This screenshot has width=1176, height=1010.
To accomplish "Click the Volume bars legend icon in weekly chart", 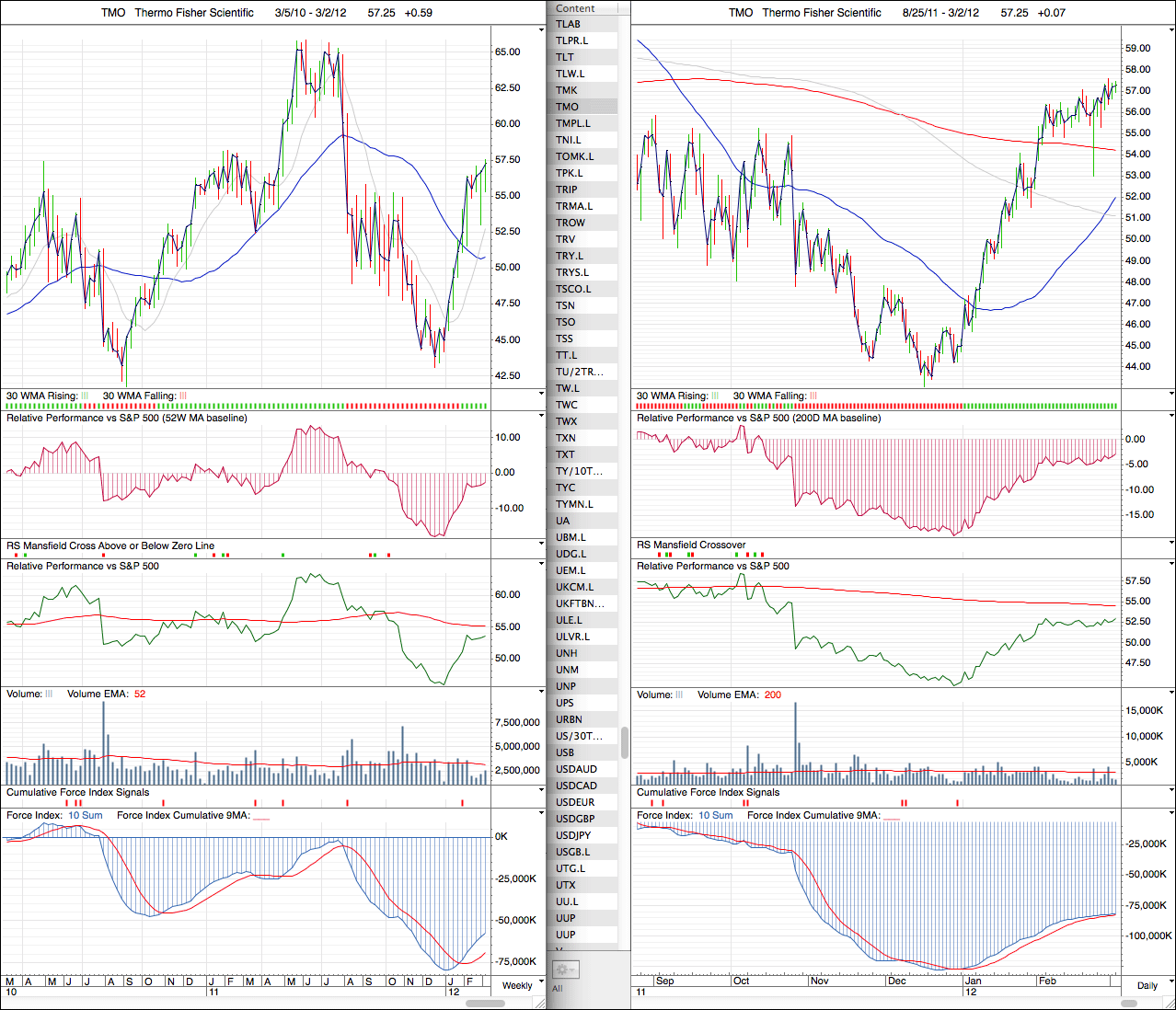I will click(50, 694).
